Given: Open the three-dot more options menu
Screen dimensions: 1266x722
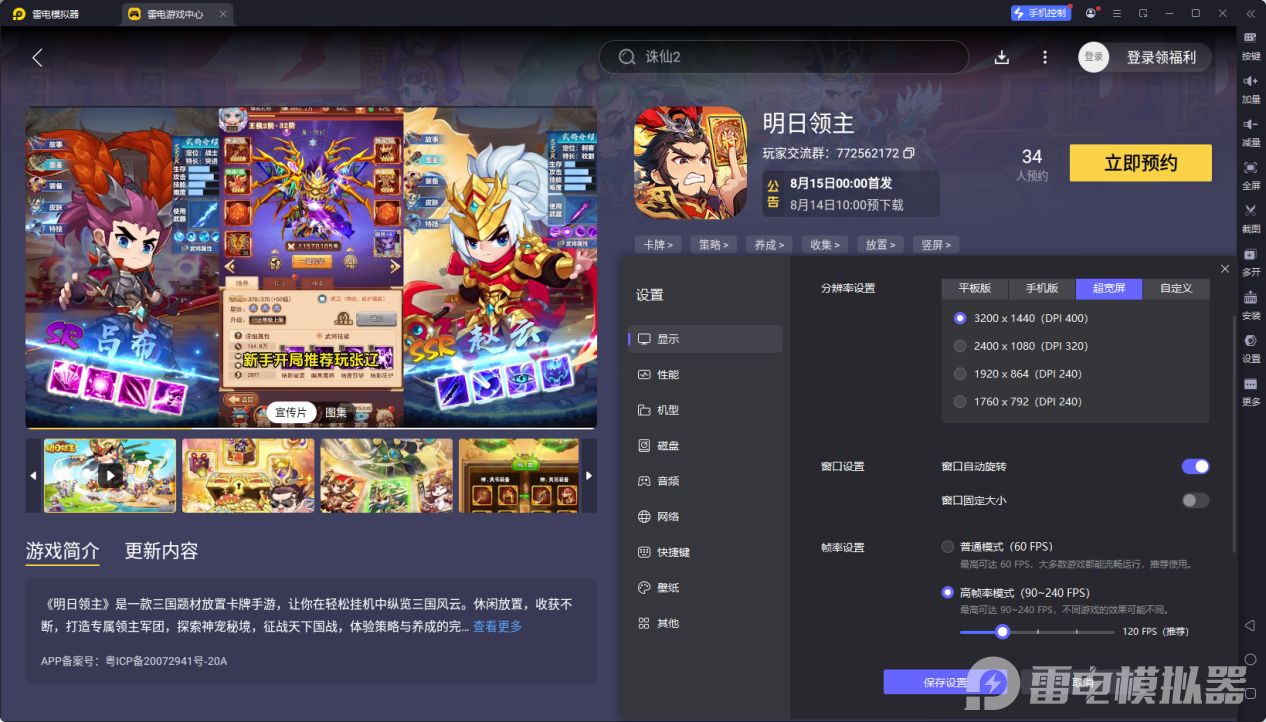Looking at the screenshot, I should coord(1045,58).
